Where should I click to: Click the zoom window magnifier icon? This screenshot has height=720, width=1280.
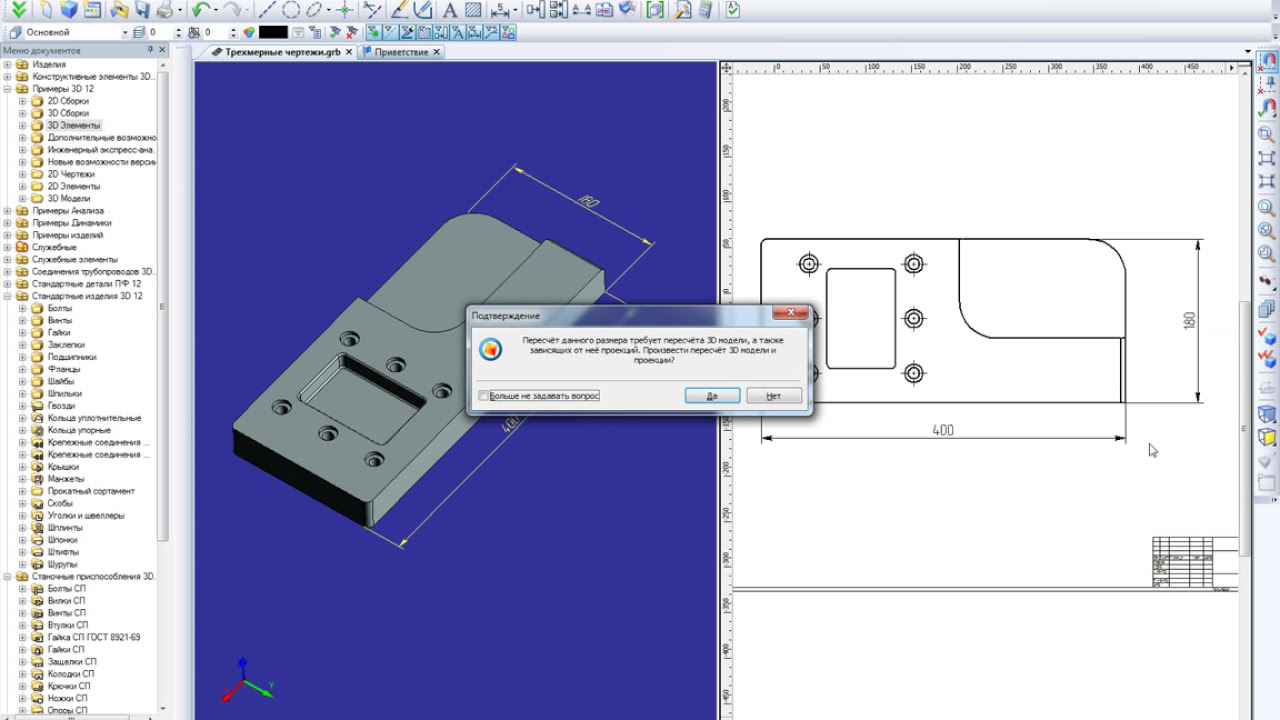click(1266, 133)
